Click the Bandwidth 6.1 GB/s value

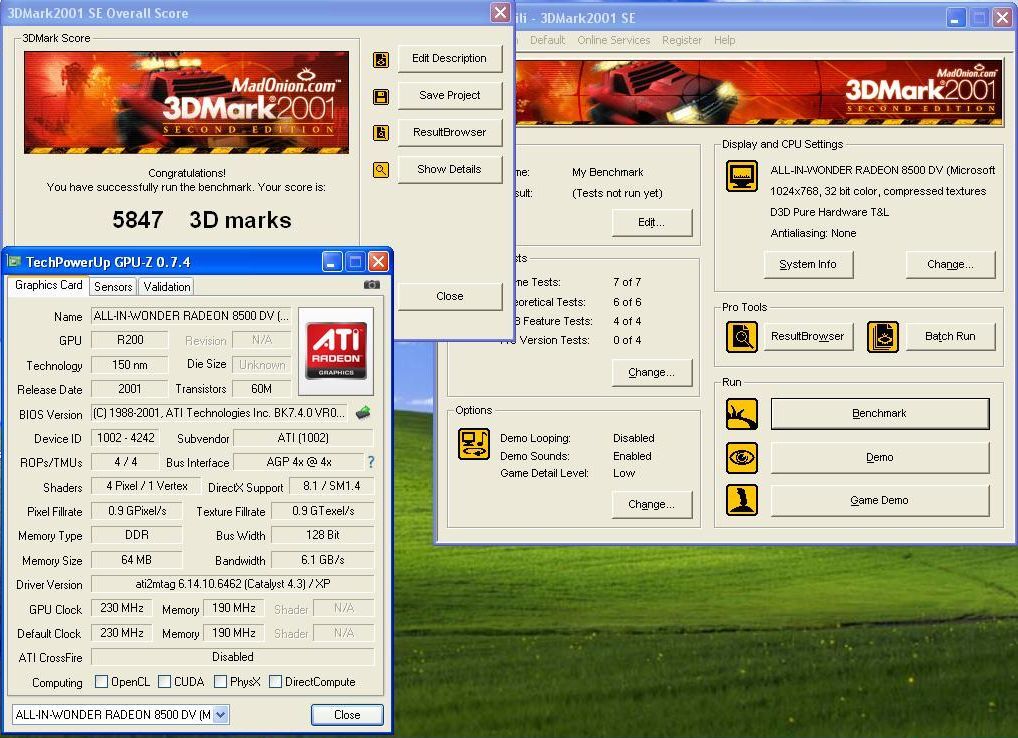pos(323,560)
